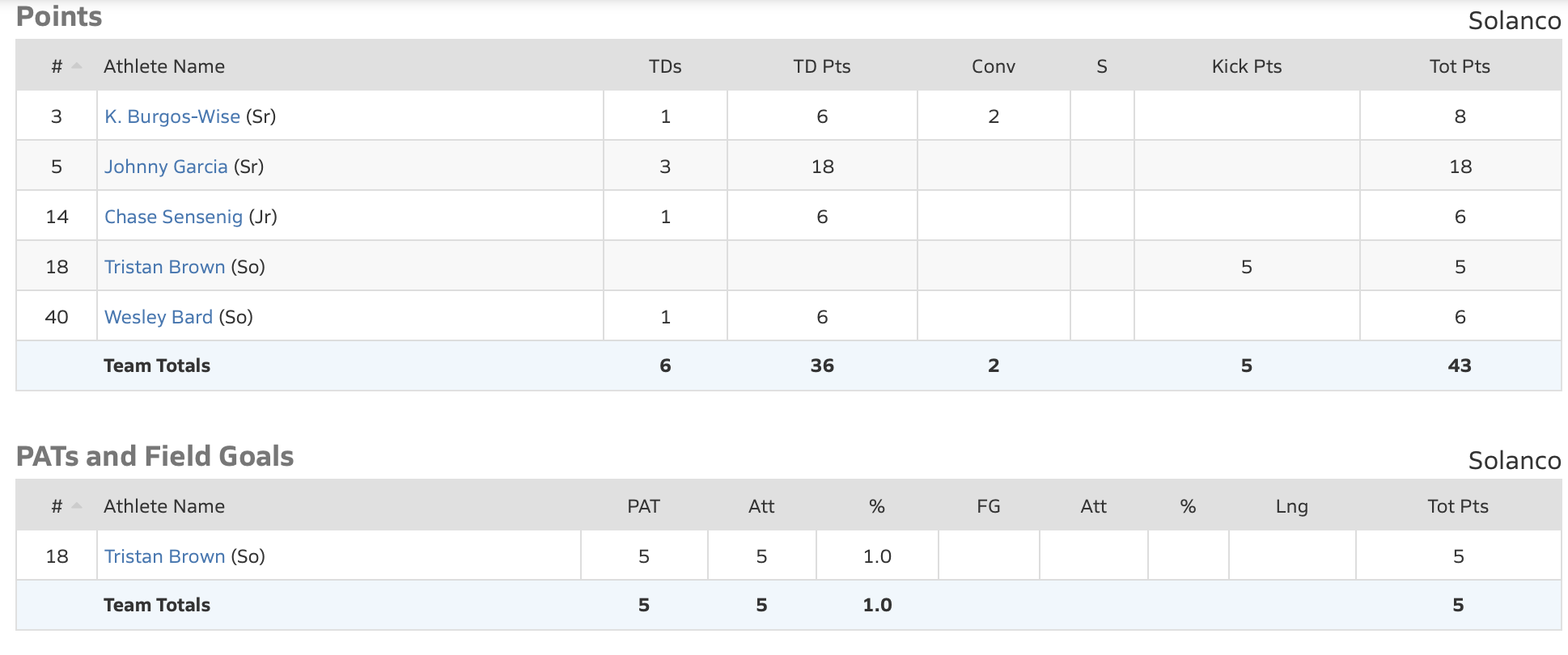The width and height of the screenshot is (1568, 655).
Task: Sort by Kick Pts column header
Action: [1246, 66]
